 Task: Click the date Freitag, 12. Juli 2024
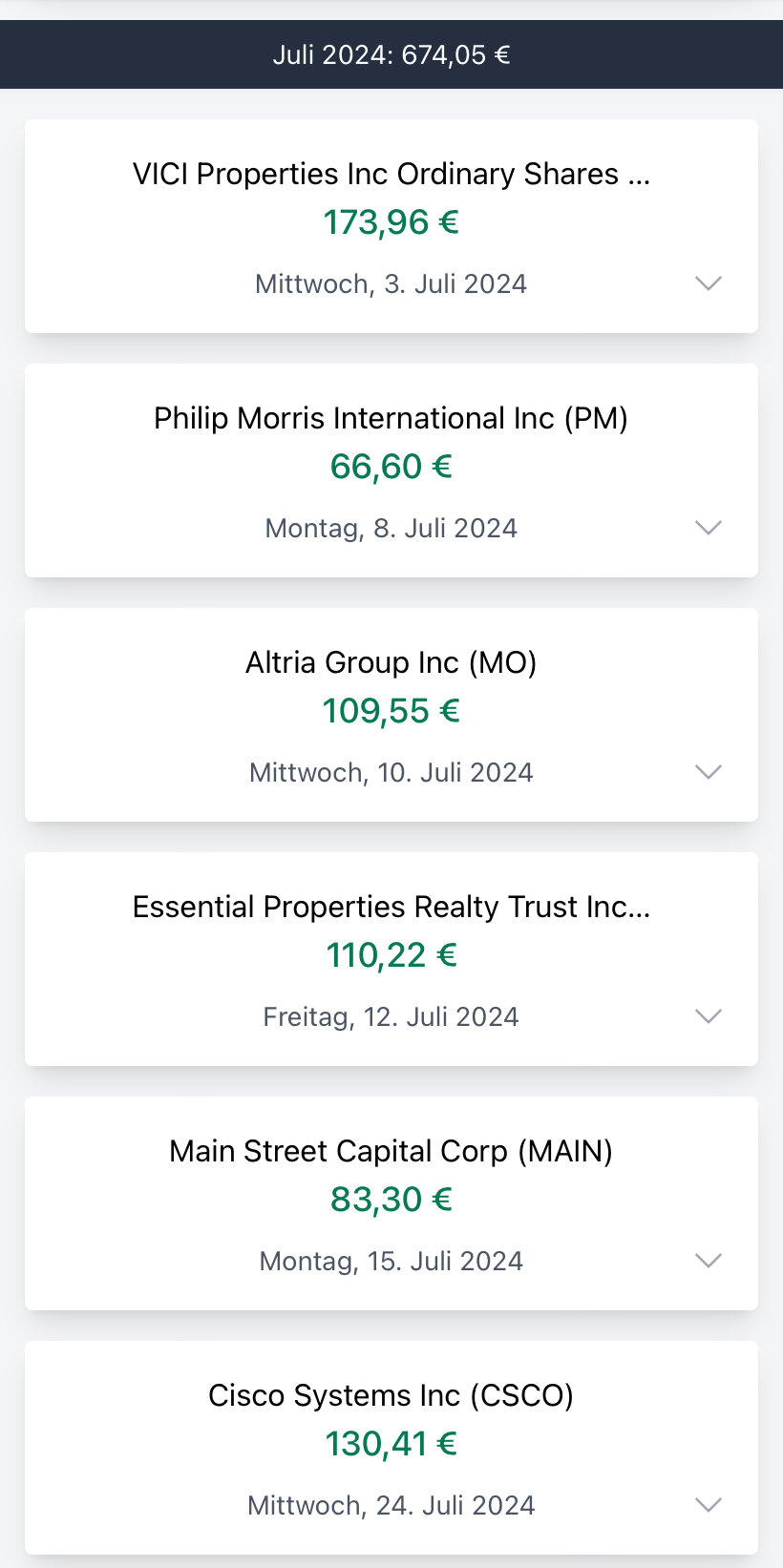click(391, 1016)
